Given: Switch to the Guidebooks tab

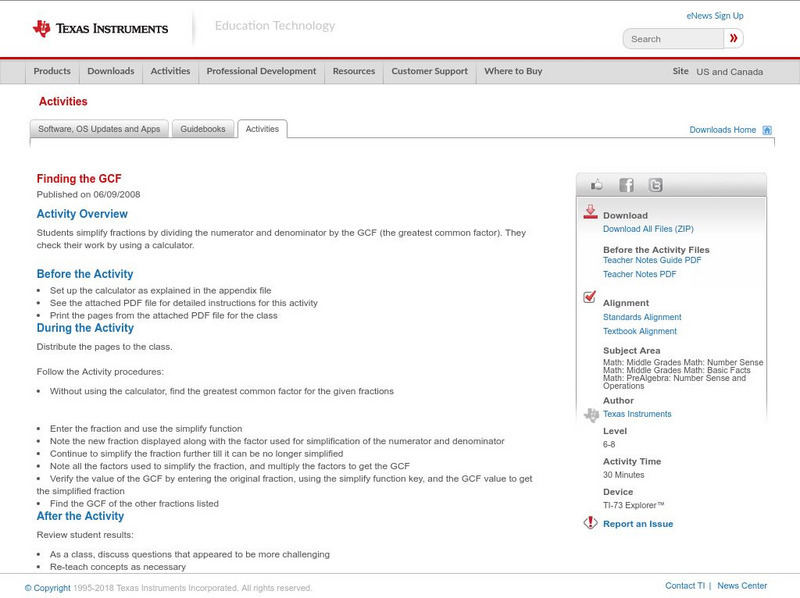Looking at the screenshot, I should (203, 129).
